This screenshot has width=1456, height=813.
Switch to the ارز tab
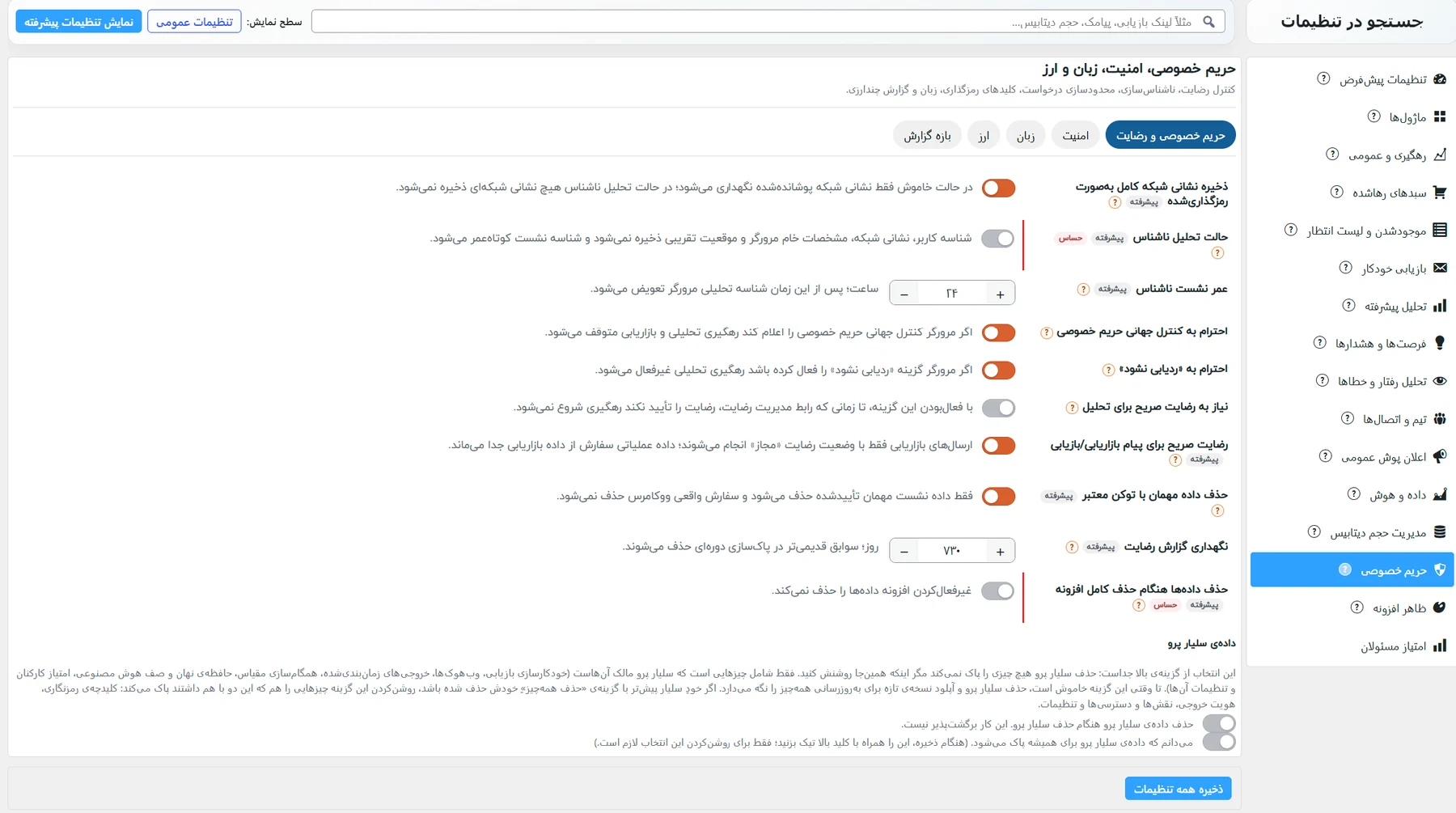984,135
